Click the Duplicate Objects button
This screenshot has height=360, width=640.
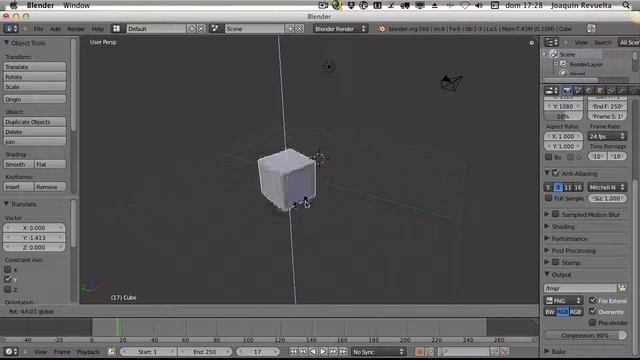(35, 122)
